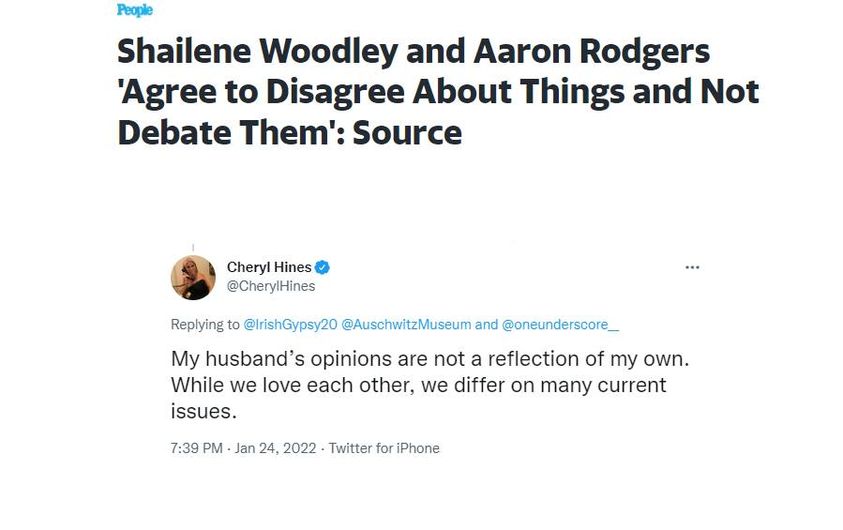The height and width of the screenshot is (530, 843).
Task: Click the Twitter for iPhone source label
Action: [x=384, y=448]
